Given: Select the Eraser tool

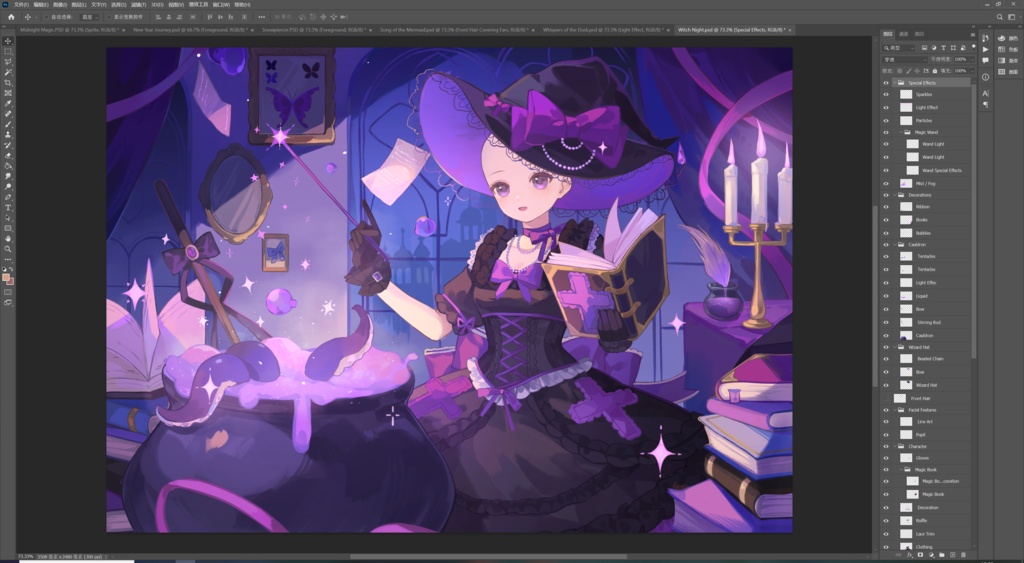Looking at the screenshot, I should tap(8, 155).
